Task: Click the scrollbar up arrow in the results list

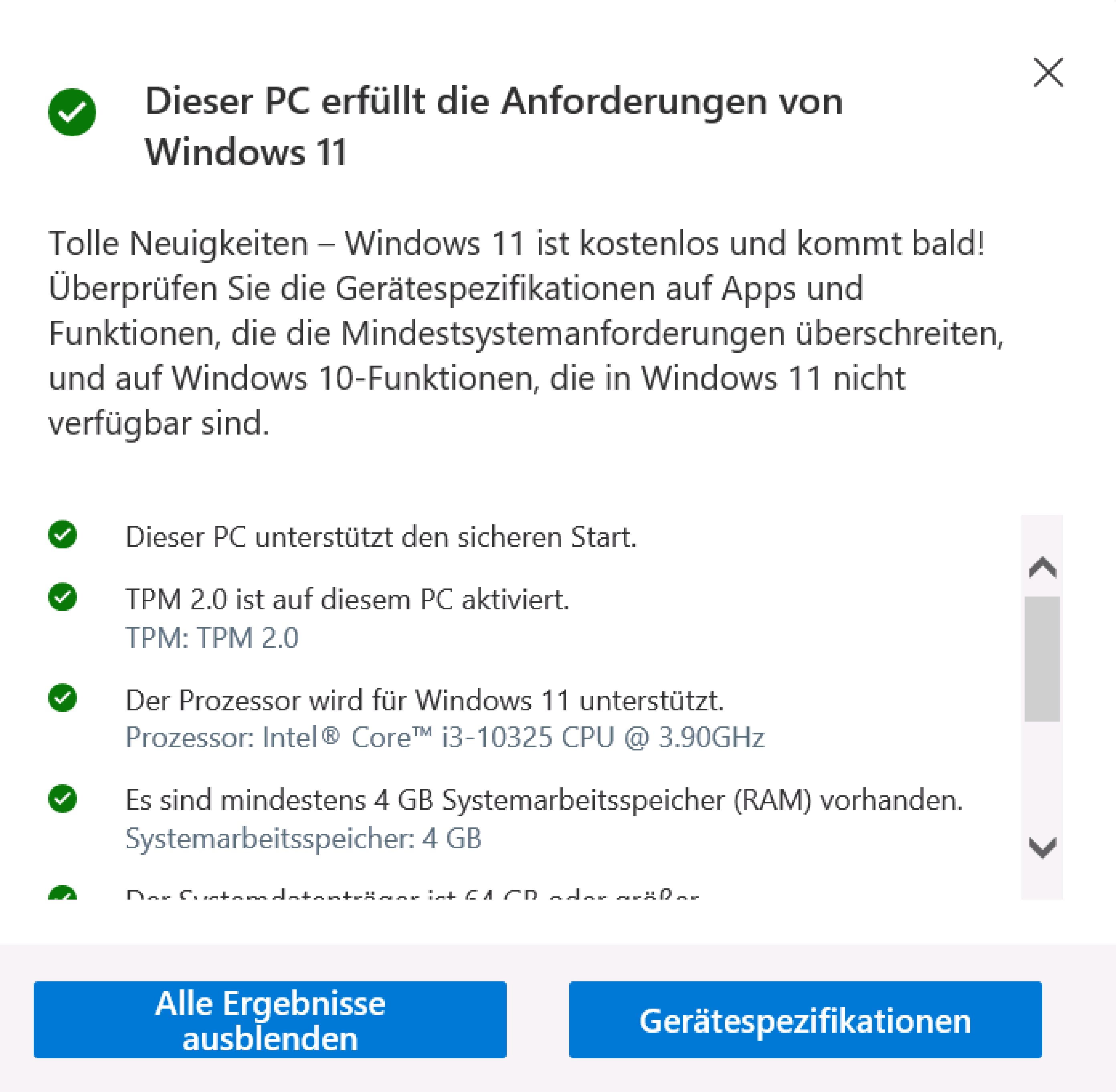Action: [1043, 567]
